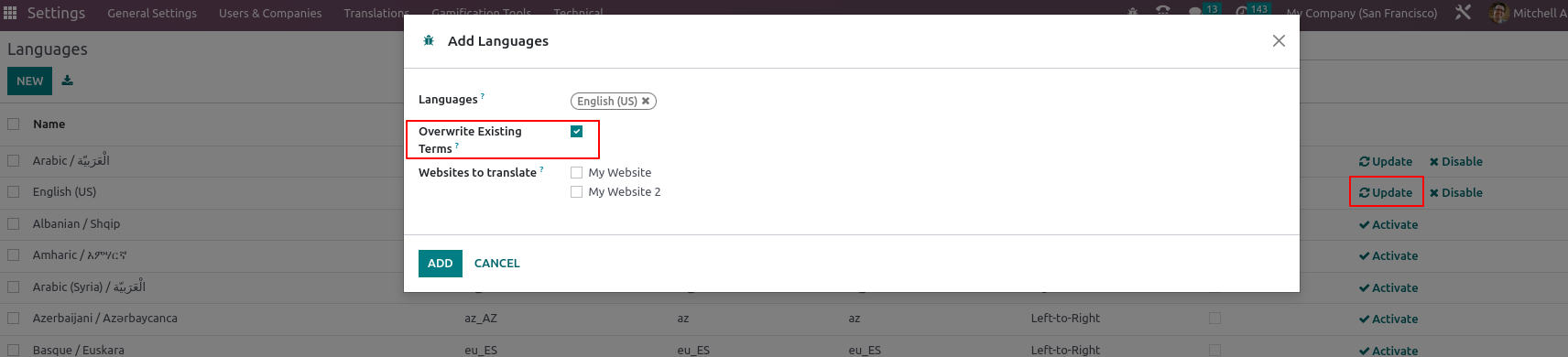
Task: Click the ADD button
Action: [441, 264]
